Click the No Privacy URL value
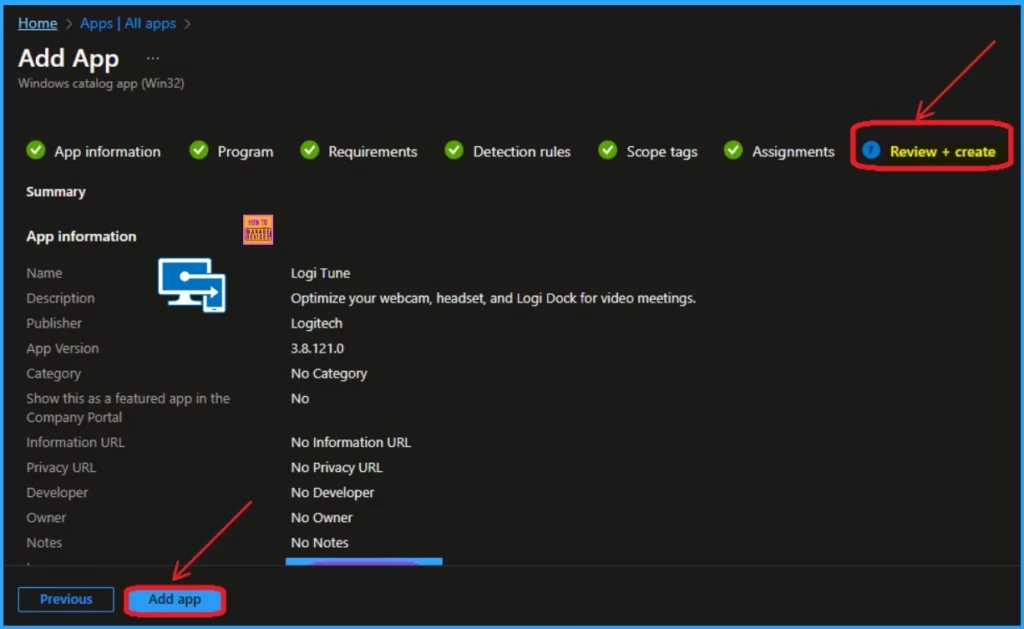This screenshot has width=1024, height=629. point(336,468)
